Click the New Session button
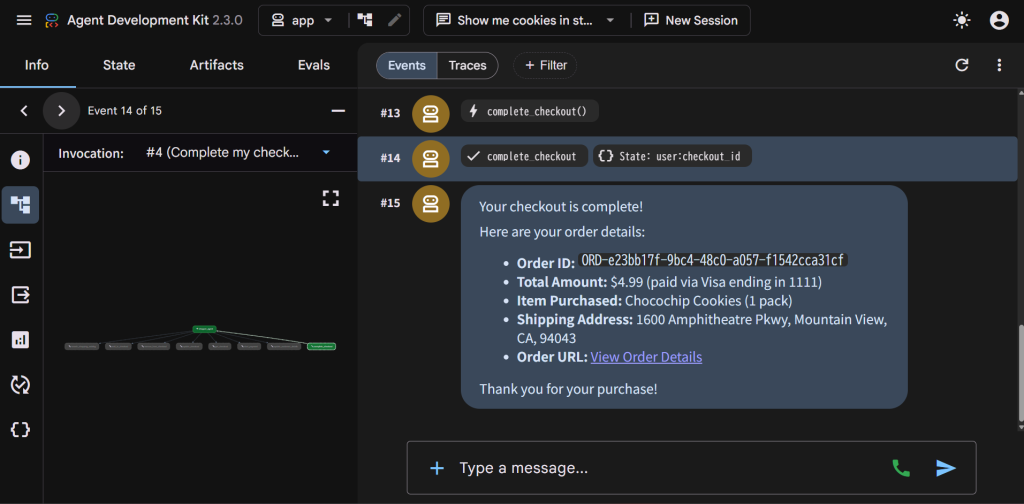1024x504 pixels. coord(691,20)
